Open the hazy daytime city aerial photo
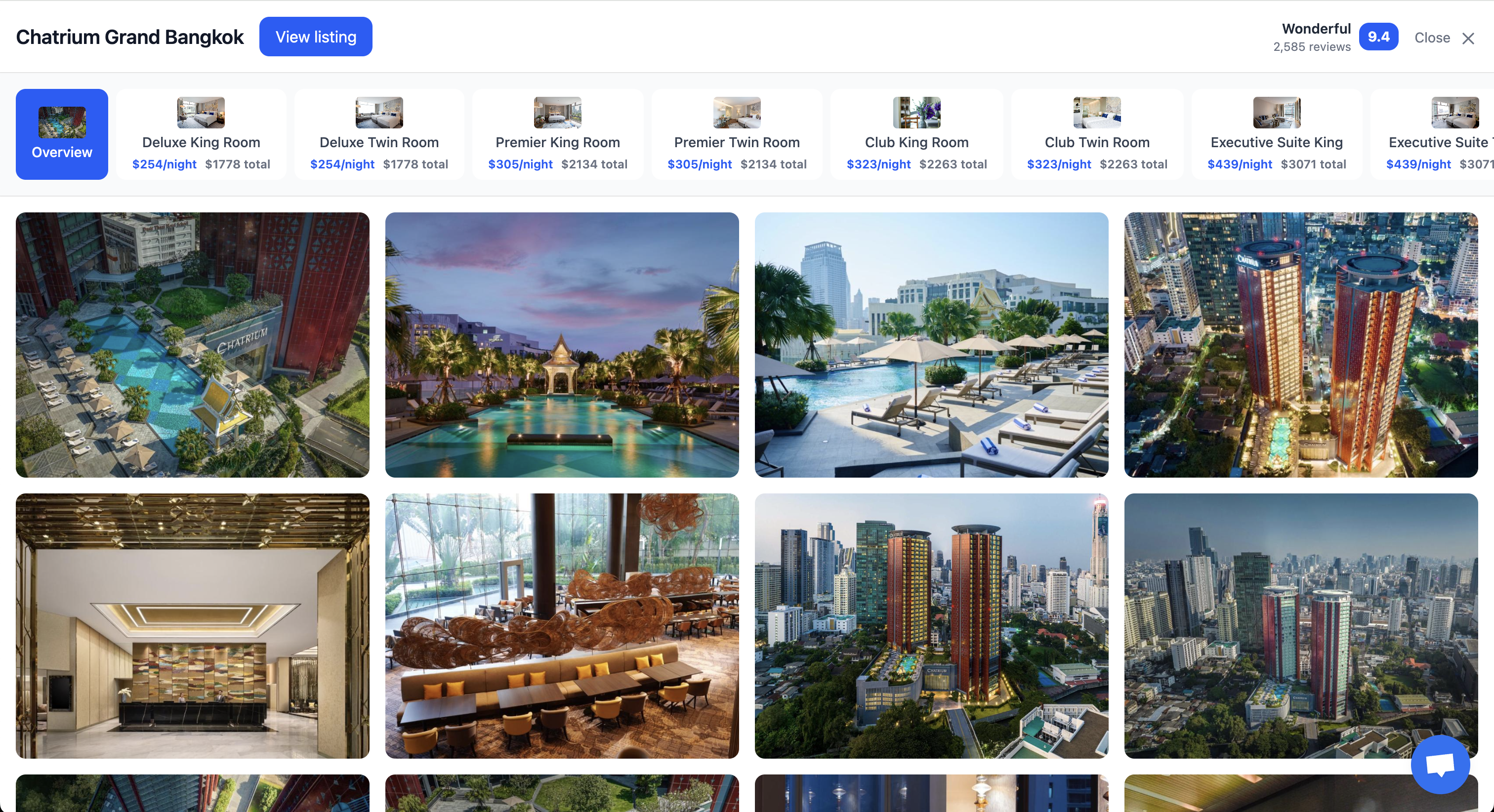The image size is (1494, 812). pyautogui.click(x=1301, y=626)
